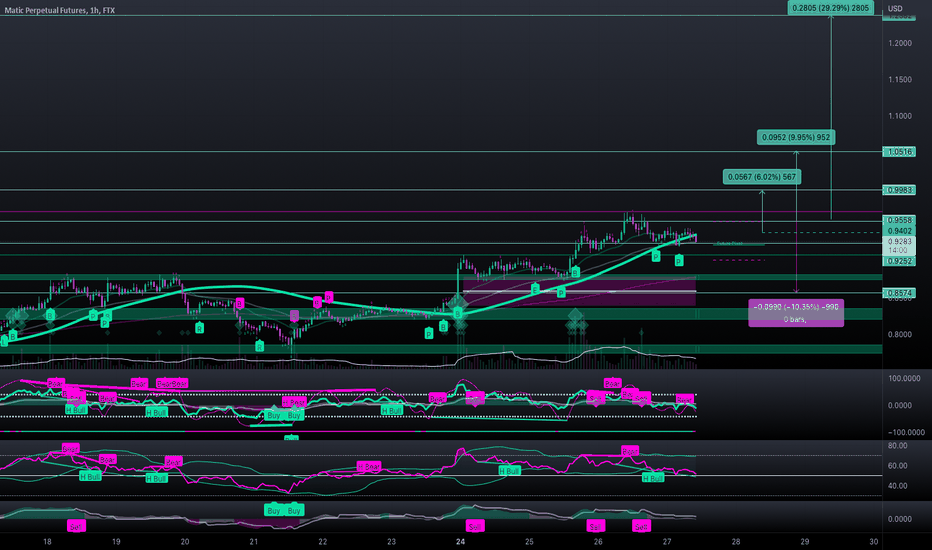Click the 1.2000 price axis value

[899, 43]
